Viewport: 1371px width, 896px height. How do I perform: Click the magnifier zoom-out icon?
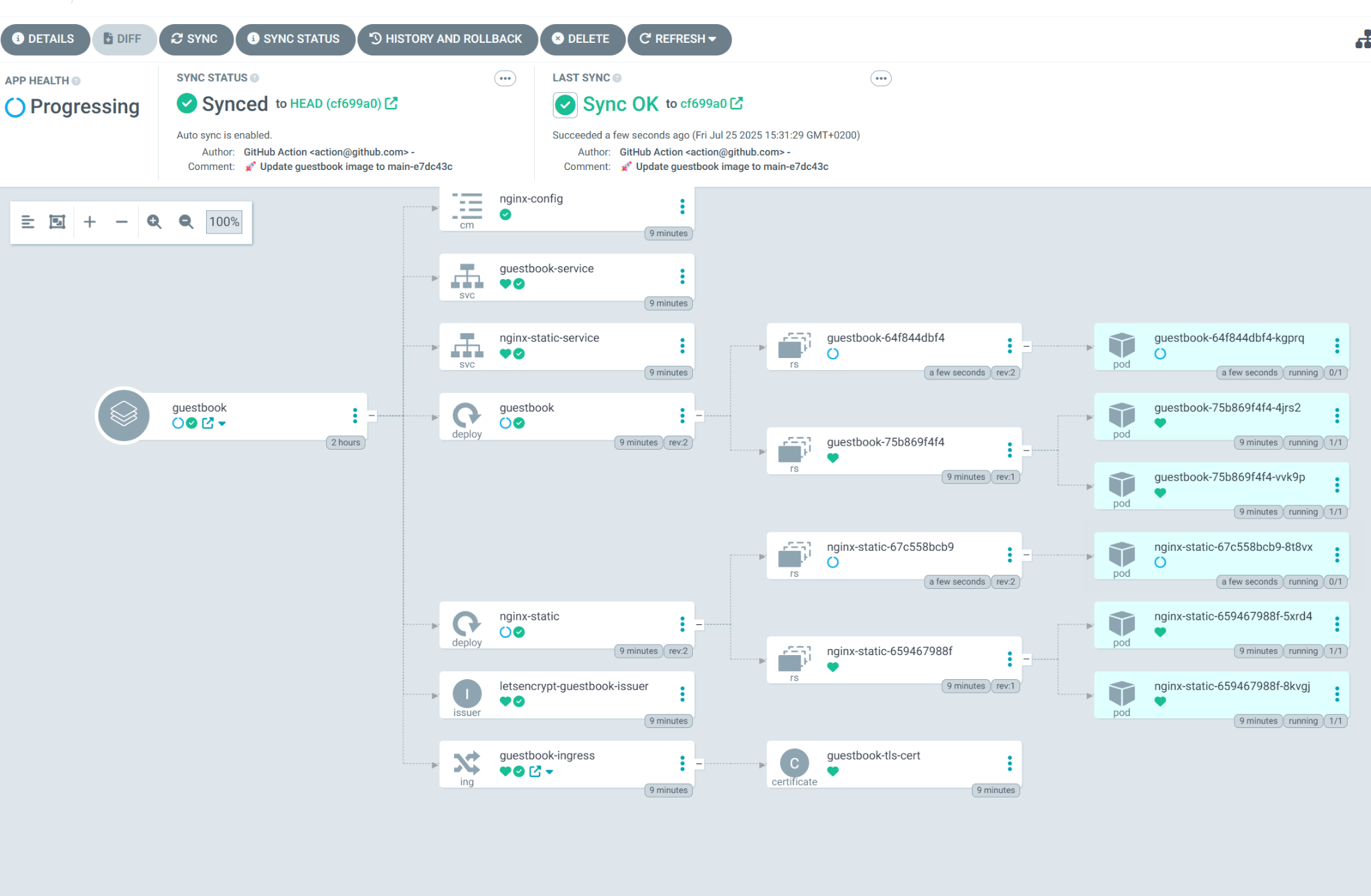[186, 221]
